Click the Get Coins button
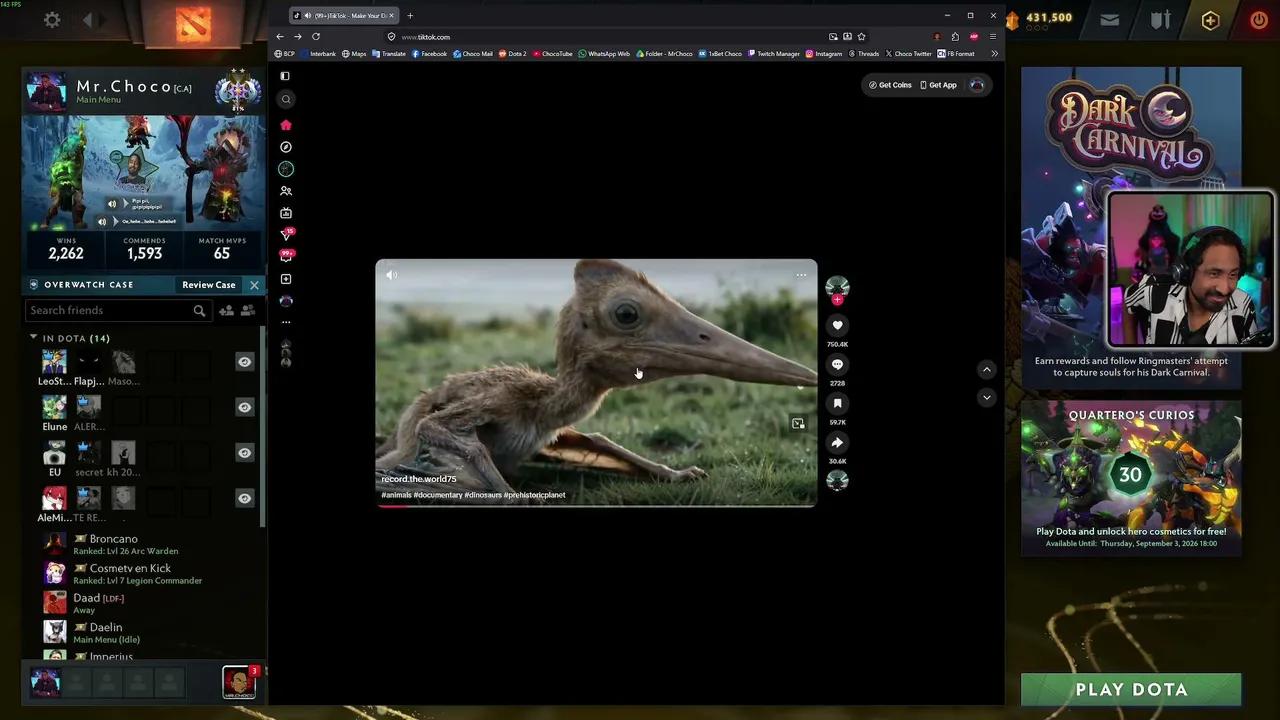This screenshot has height=720, width=1280. [890, 85]
